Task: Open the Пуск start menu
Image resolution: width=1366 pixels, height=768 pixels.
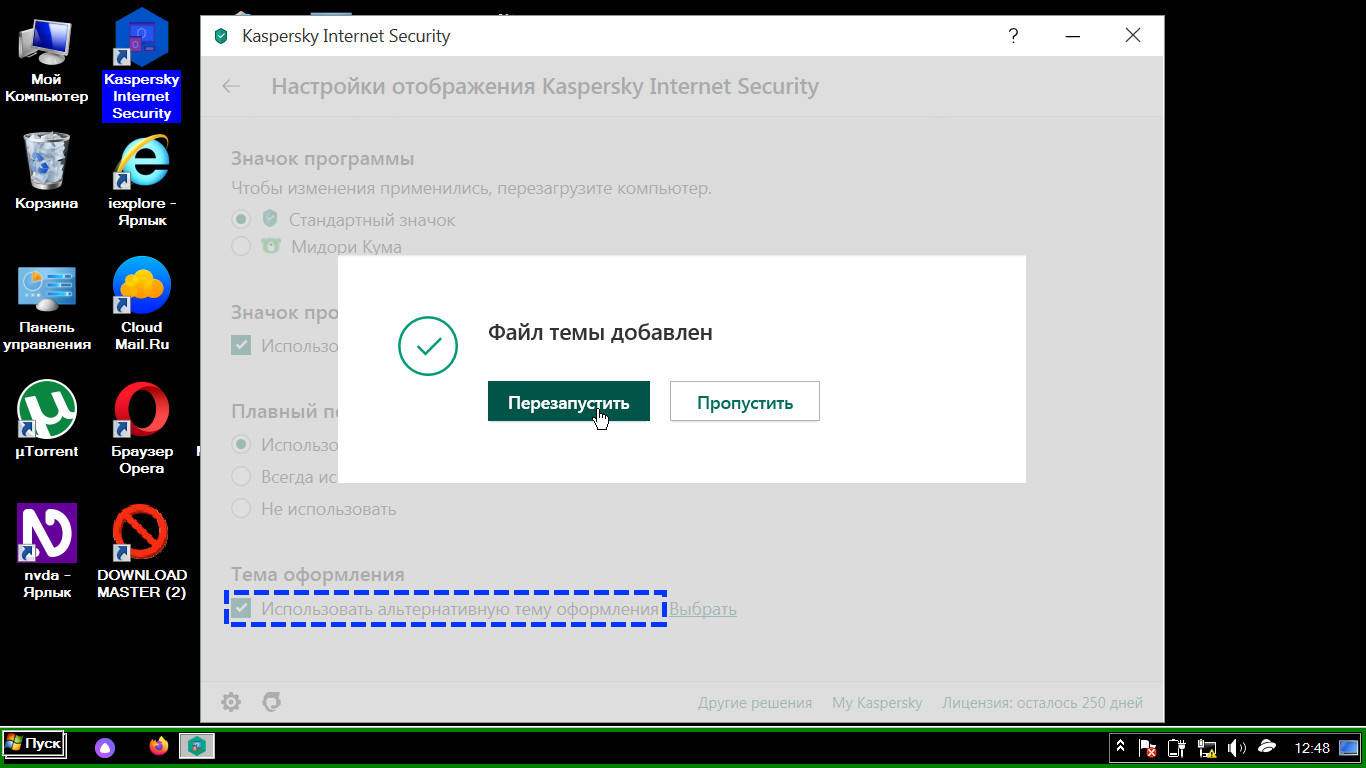Action: [x=34, y=745]
